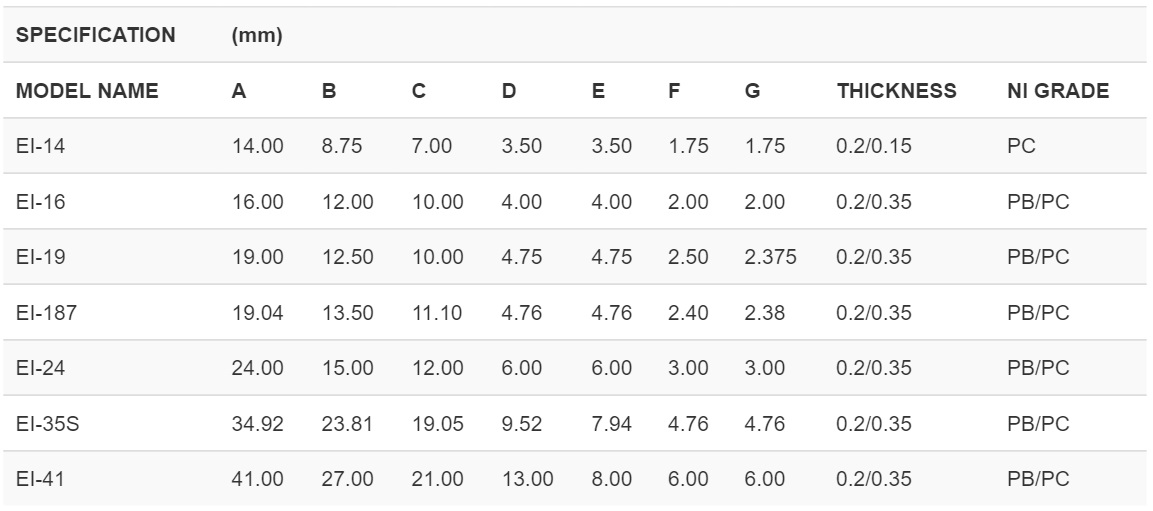Select the 2.375 value in EI-19 row

pos(770,257)
